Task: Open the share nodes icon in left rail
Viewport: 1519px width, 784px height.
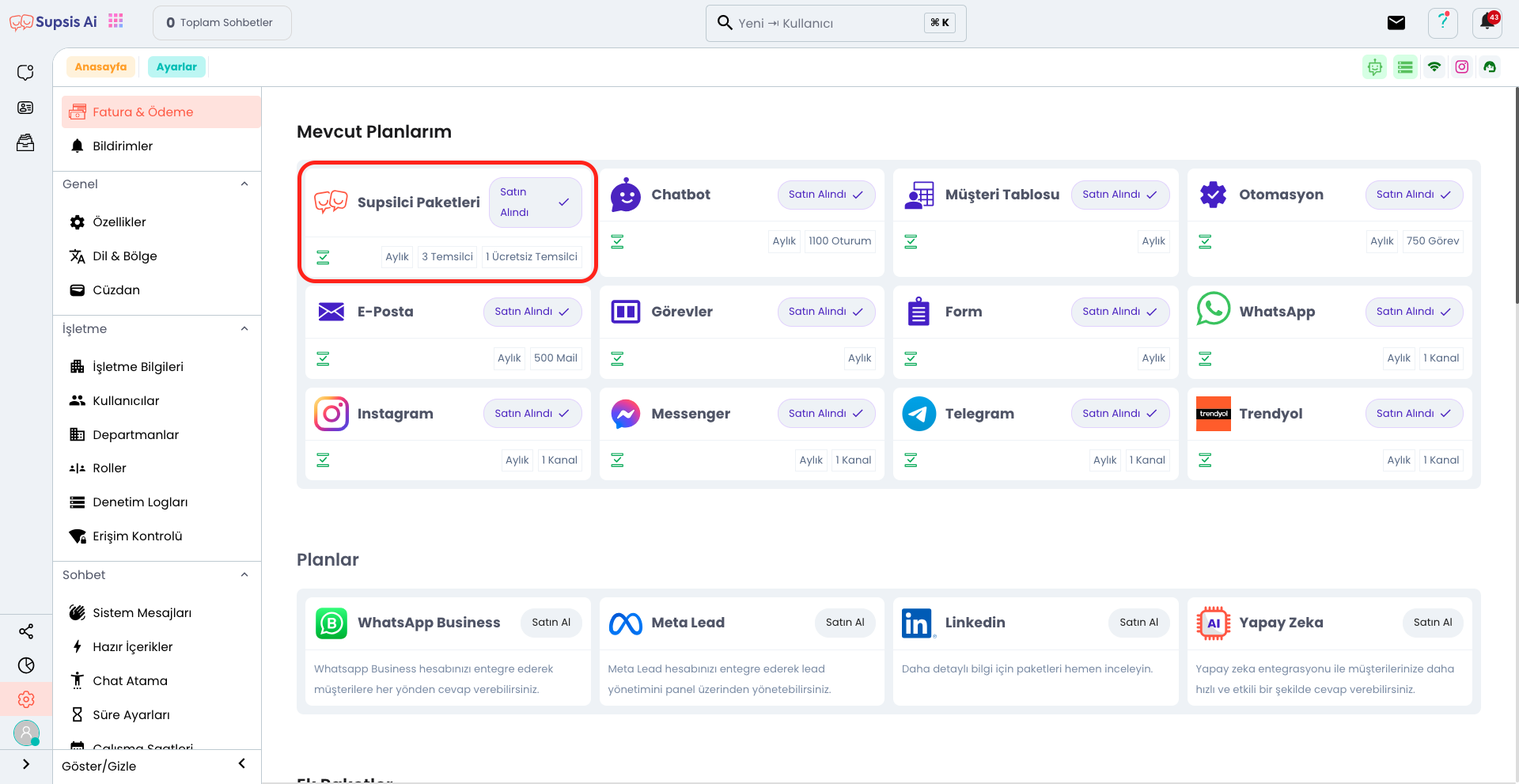Action: 26,631
